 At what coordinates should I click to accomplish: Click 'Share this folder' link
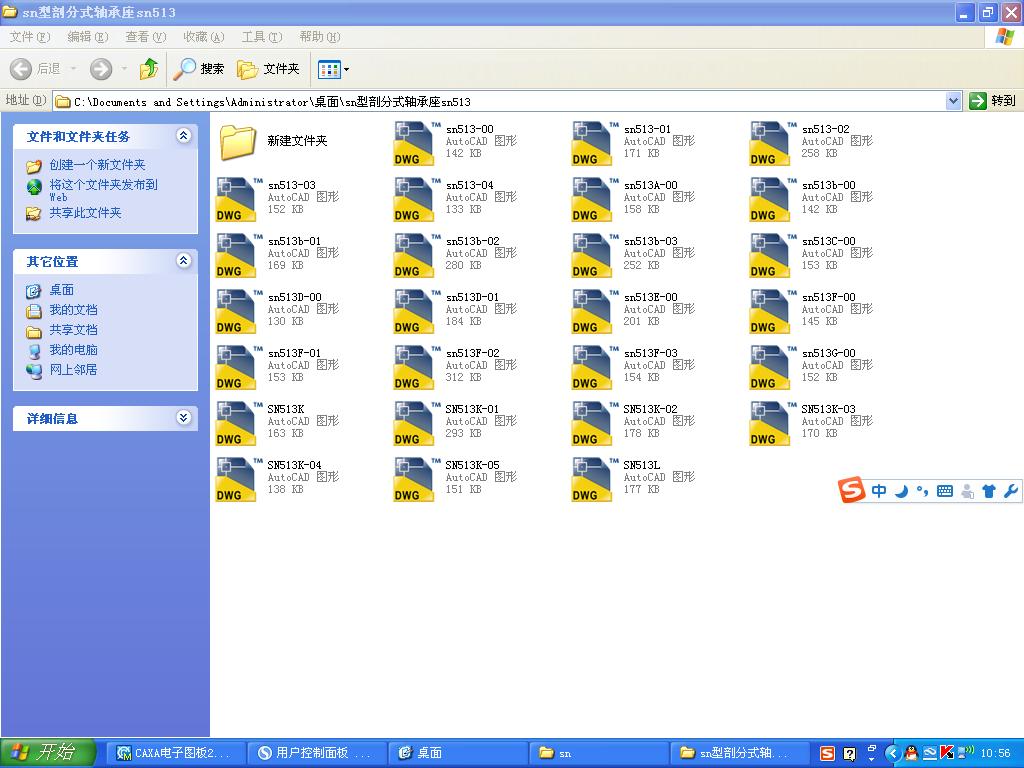point(85,213)
